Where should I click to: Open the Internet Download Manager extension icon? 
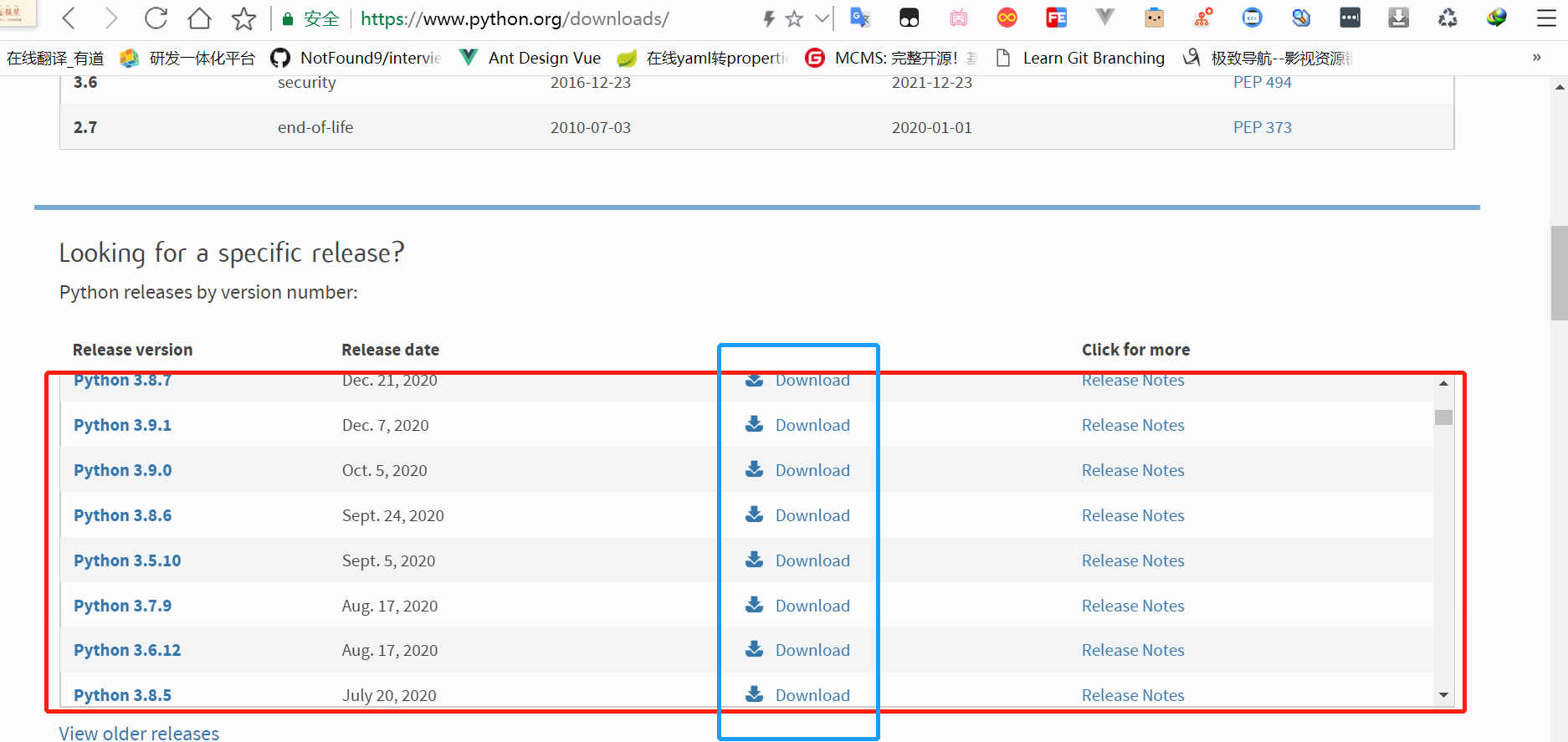(1497, 18)
